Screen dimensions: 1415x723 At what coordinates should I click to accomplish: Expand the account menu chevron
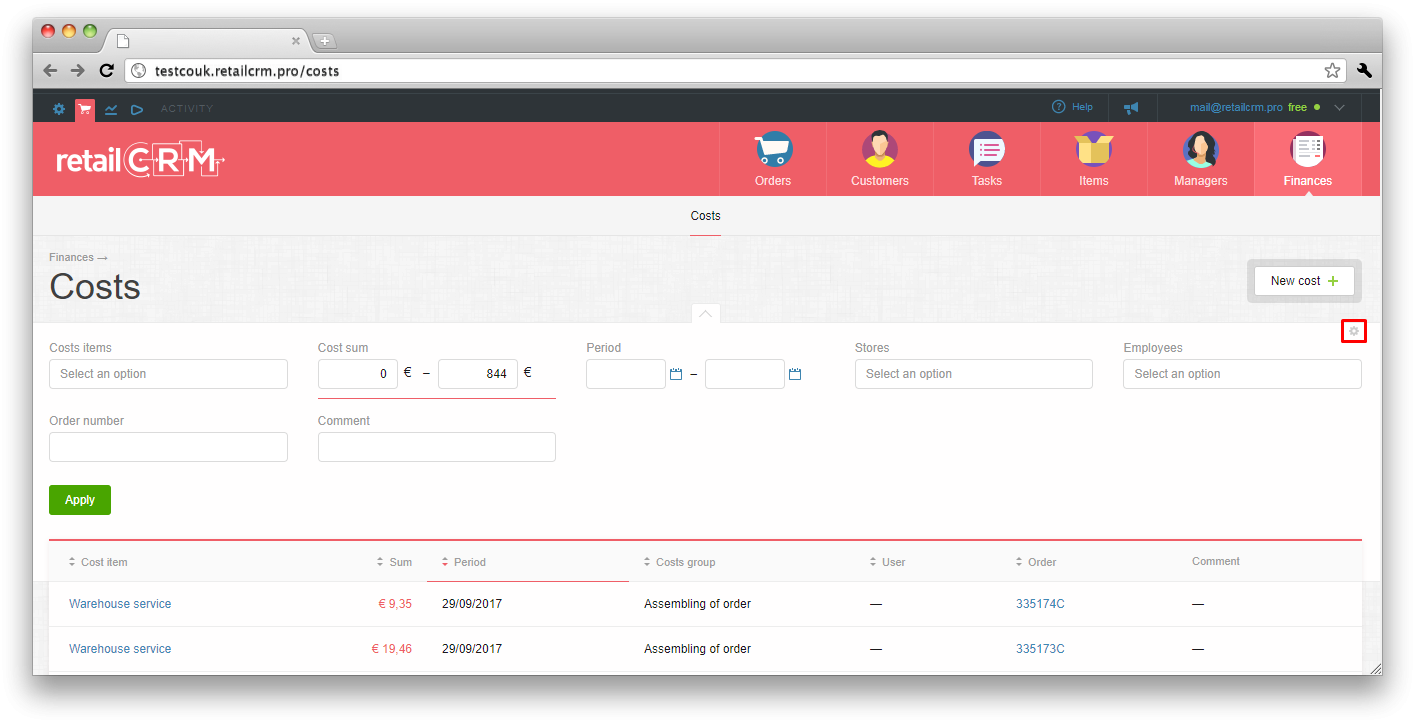(x=1340, y=107)
